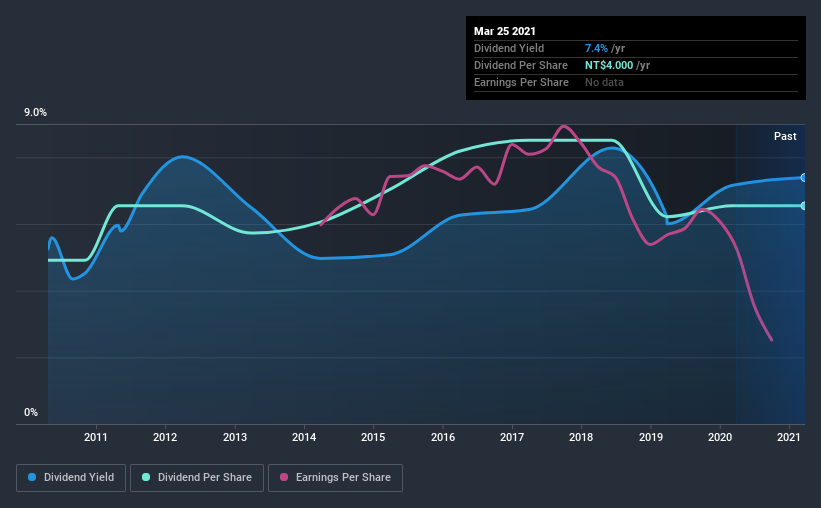Select the blue Dividend Yield endpoint marker

803,178
